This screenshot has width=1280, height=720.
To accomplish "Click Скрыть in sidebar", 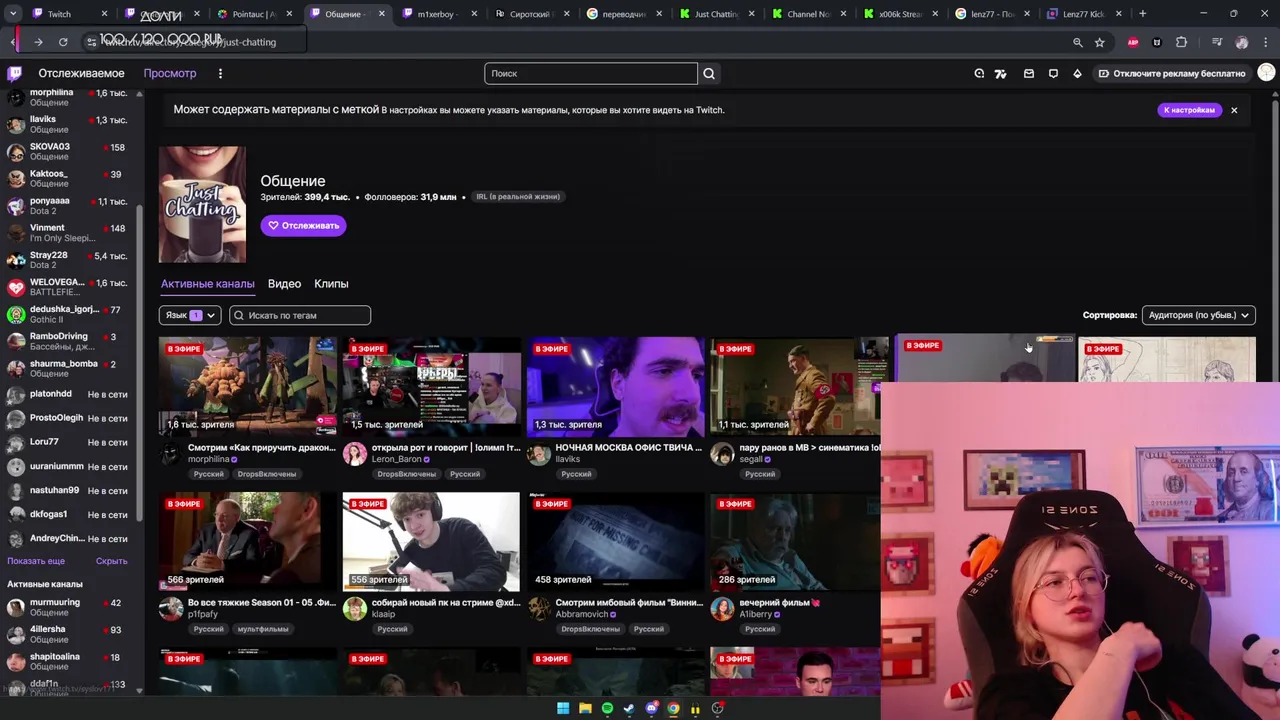I will pos(111,561).
